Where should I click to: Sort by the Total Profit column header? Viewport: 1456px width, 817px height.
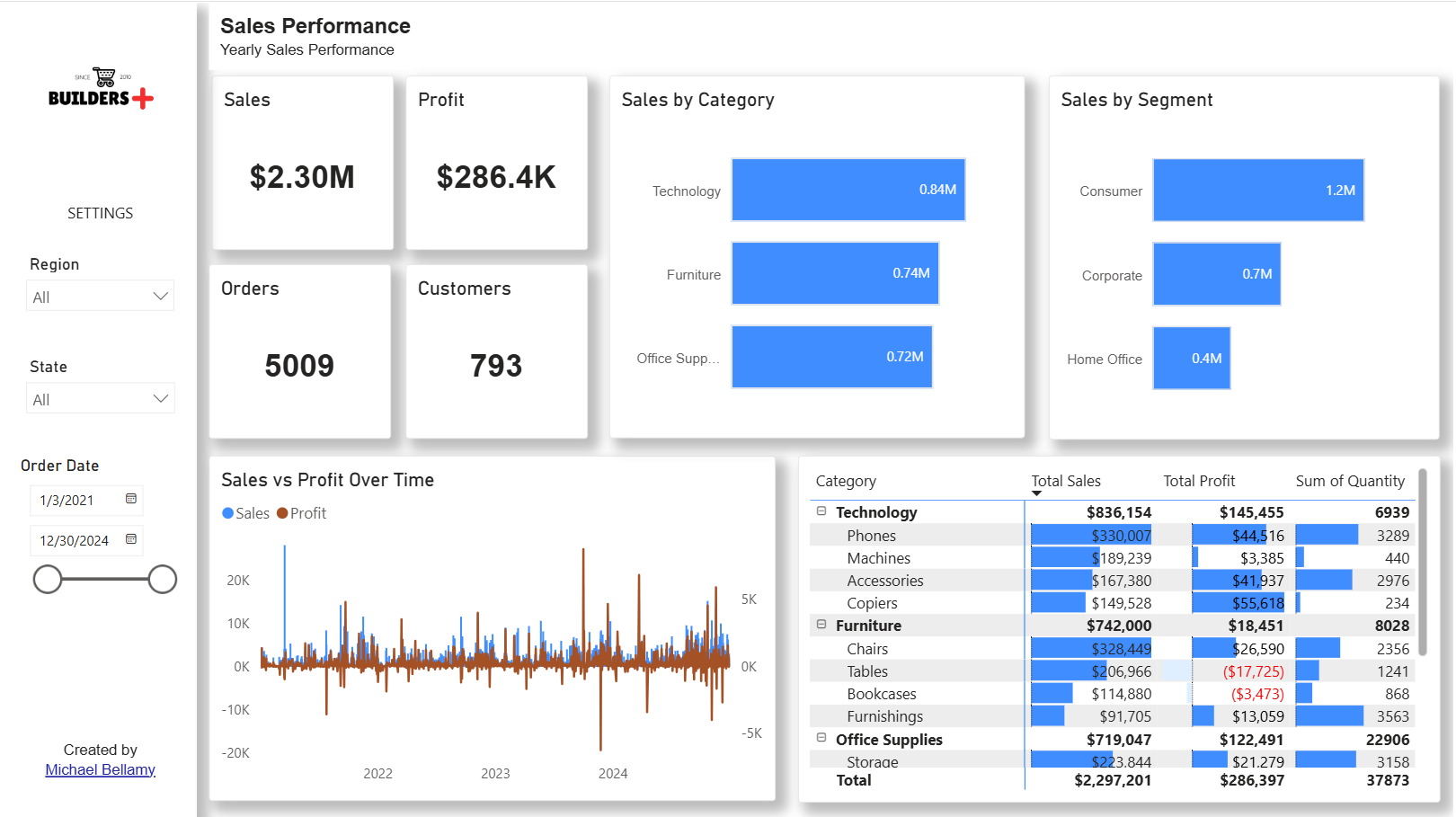coord(1199,481)
